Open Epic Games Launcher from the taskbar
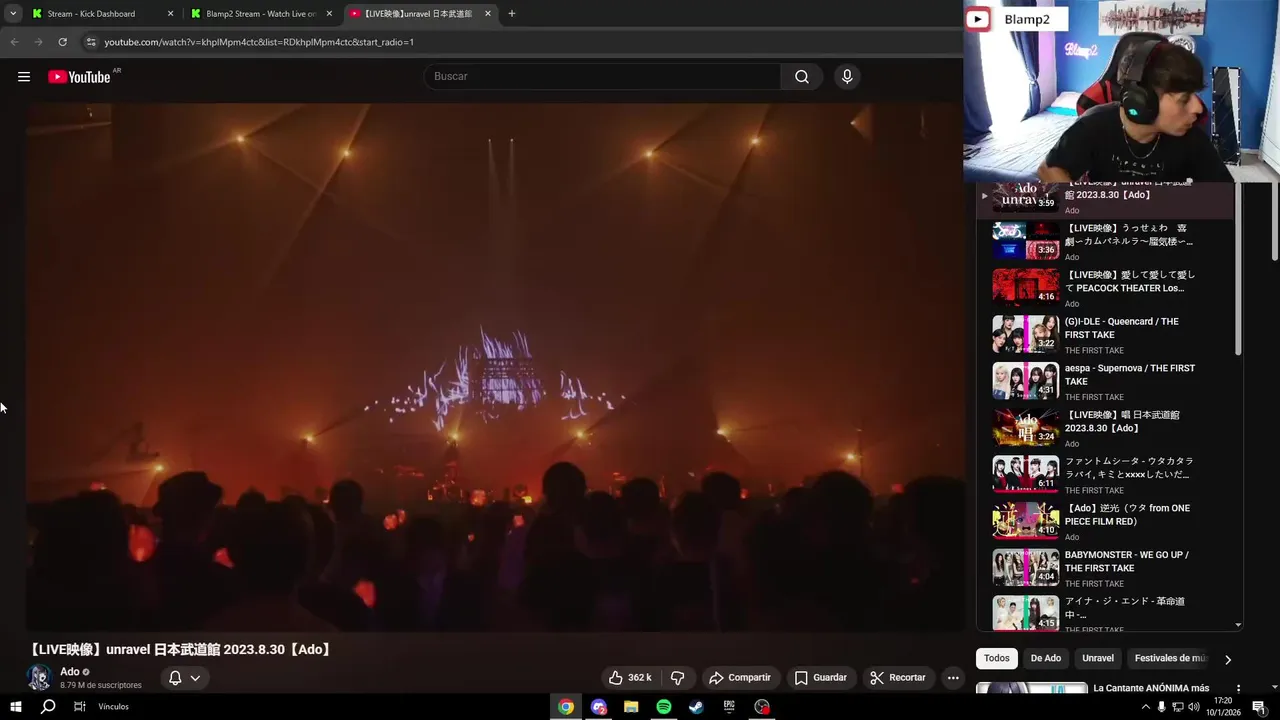This screenshot has height=720, width=1280. coord(729,707)
